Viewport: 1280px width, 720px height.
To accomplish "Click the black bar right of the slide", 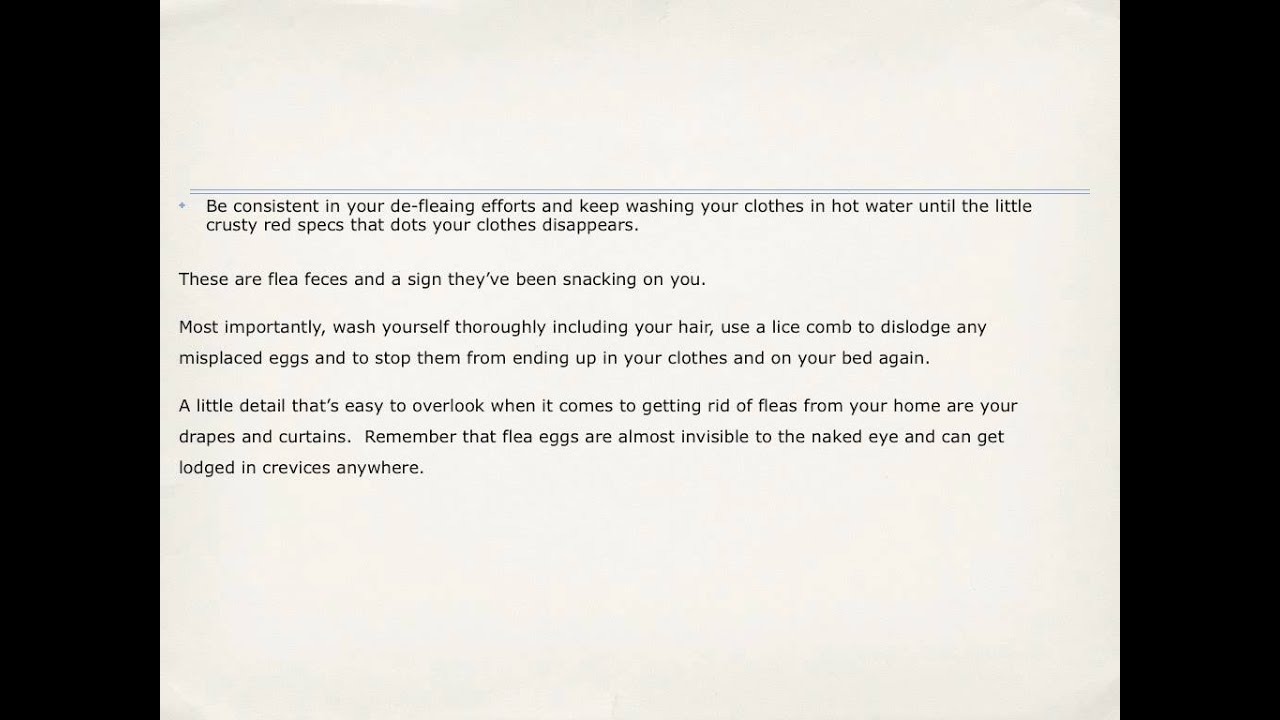I will tap(1200, 360).
